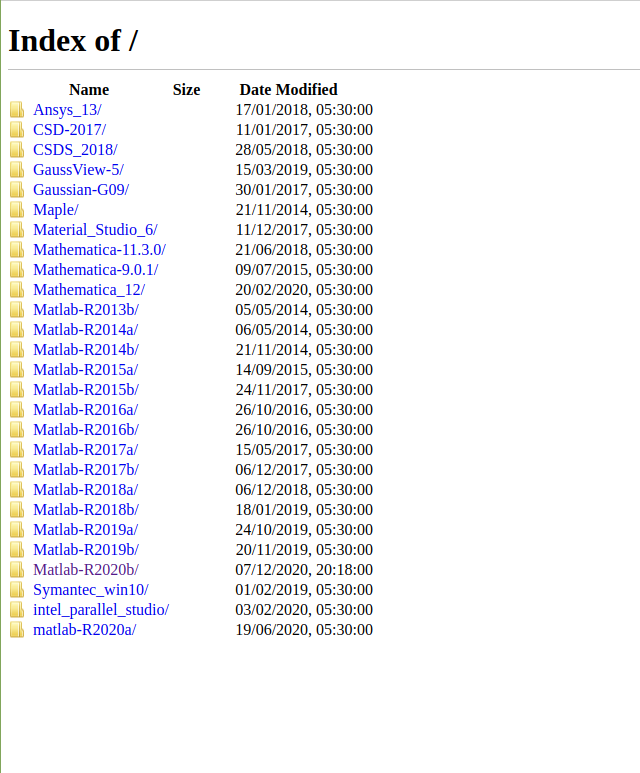Open the CSDS_2018 folder link

tap(75, 150)
